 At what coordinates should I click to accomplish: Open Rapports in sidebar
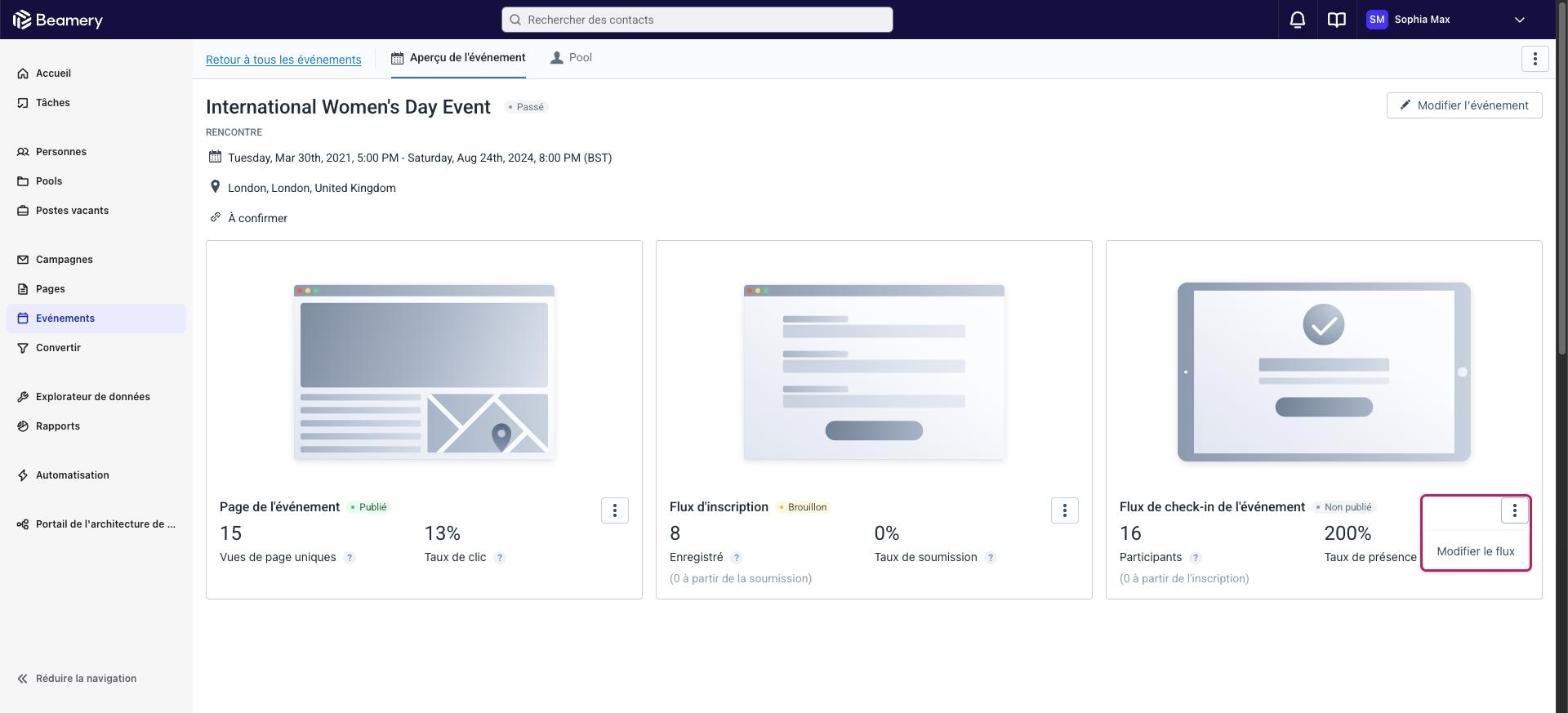pos(96,427)
